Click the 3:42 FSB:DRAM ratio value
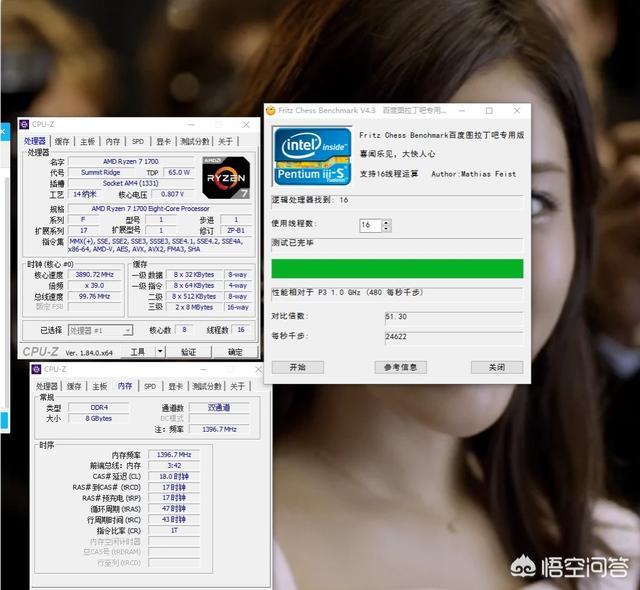 [174, 466]
